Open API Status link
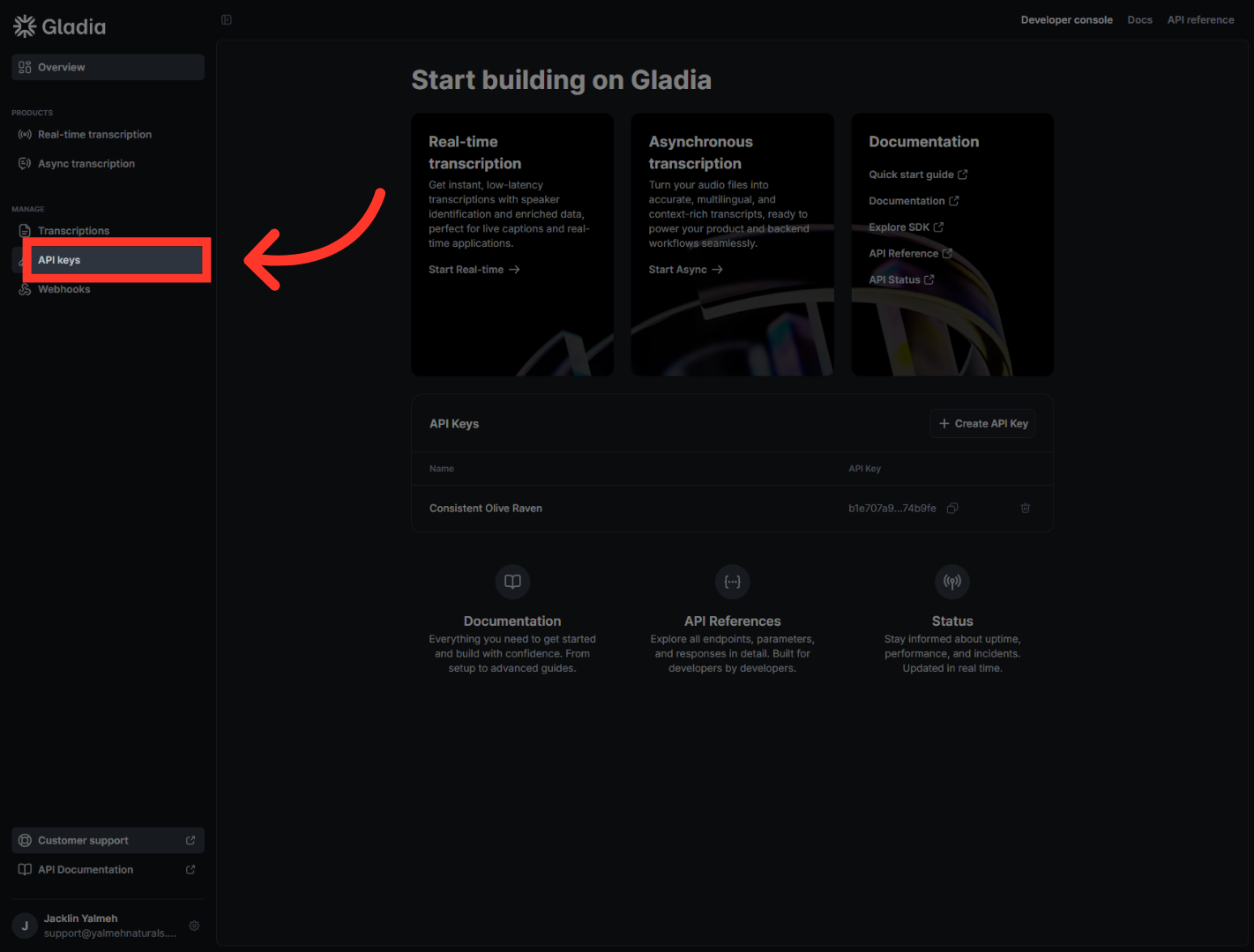Screen dimensions: 1254x952 click(901, 280)
